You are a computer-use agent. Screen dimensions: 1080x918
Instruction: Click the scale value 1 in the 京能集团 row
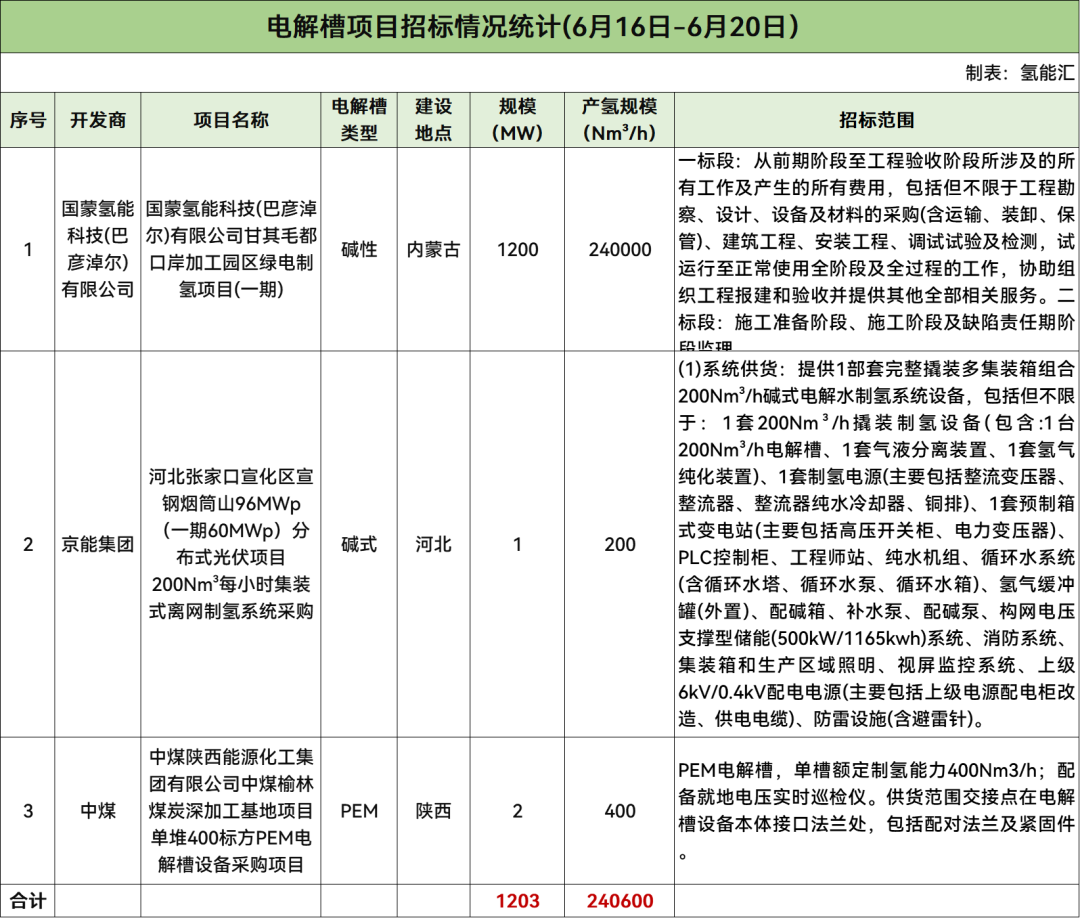coord(517,544)
